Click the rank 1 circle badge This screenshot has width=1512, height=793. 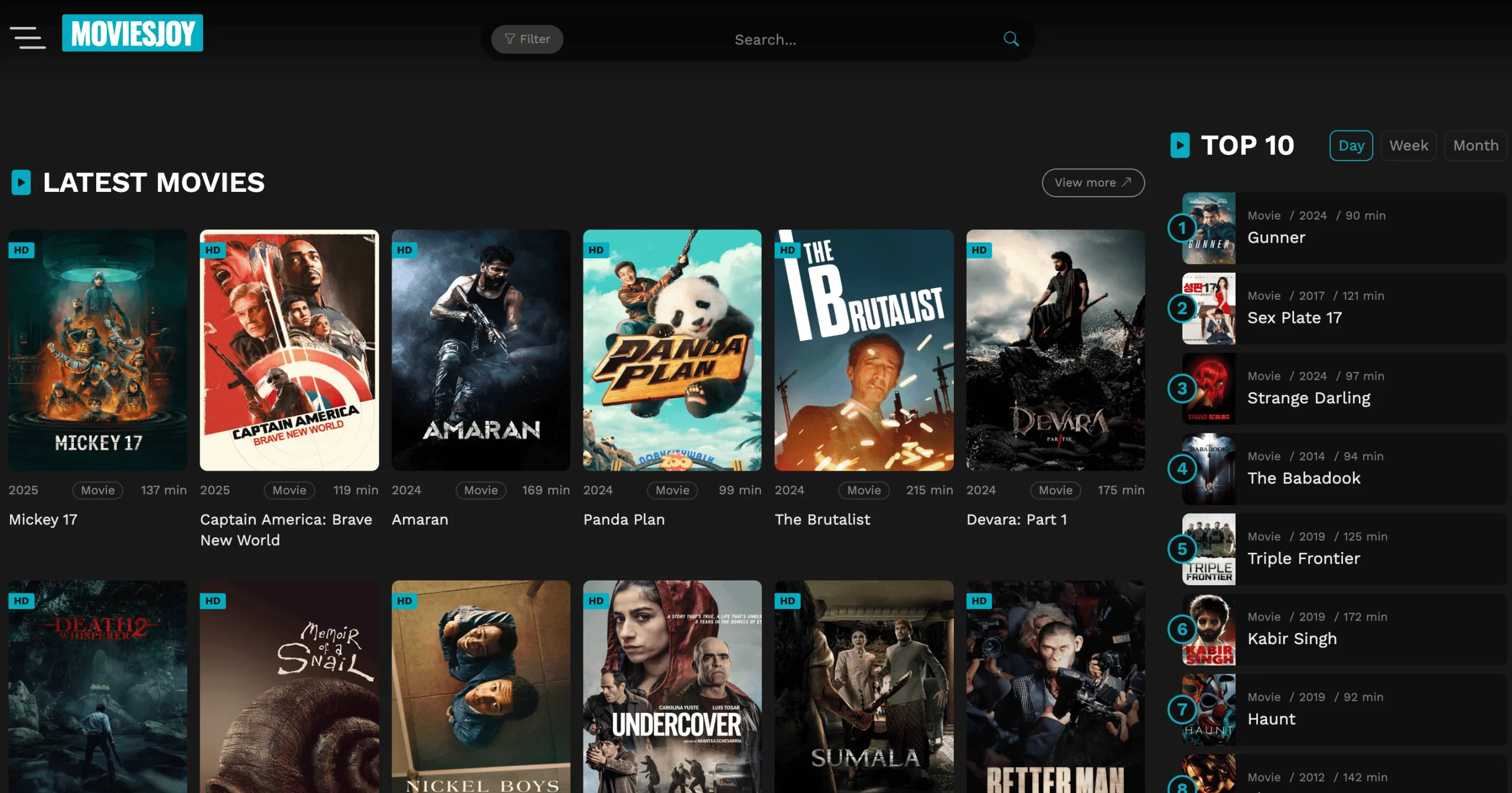tap(1182, 228)
